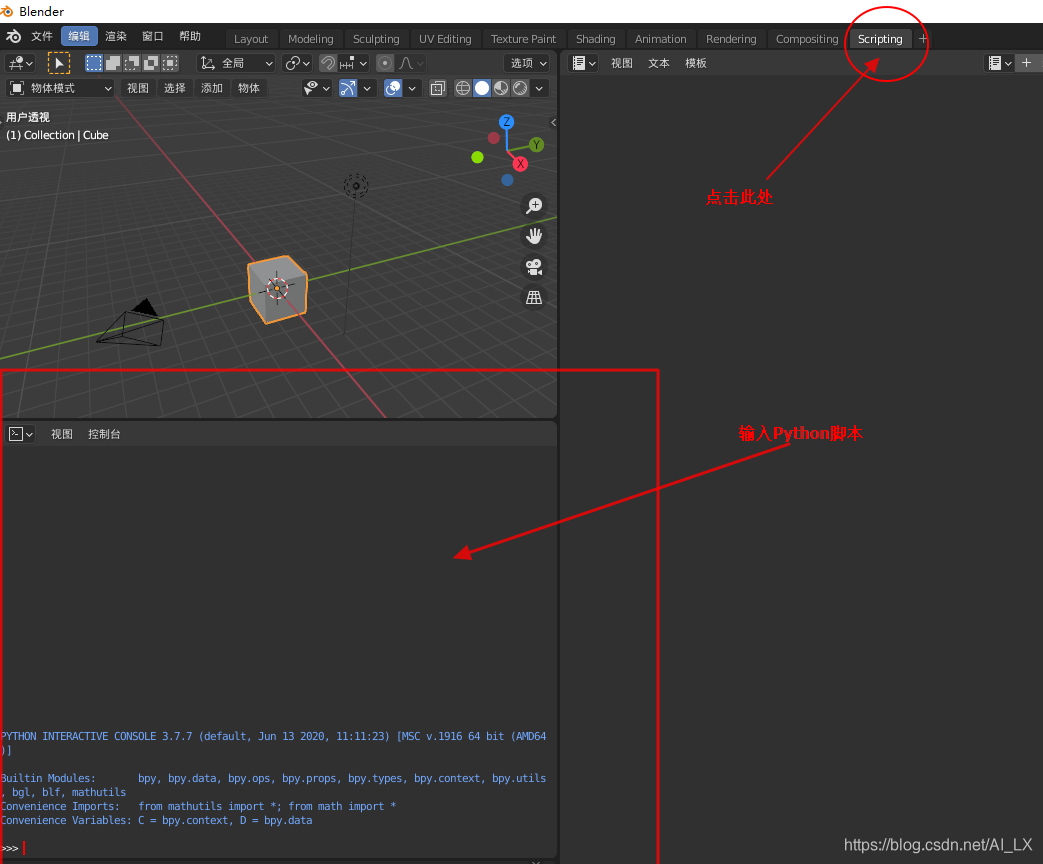Click the camera view icon in viewport sidebar
1043x864 pixels.
534,268
